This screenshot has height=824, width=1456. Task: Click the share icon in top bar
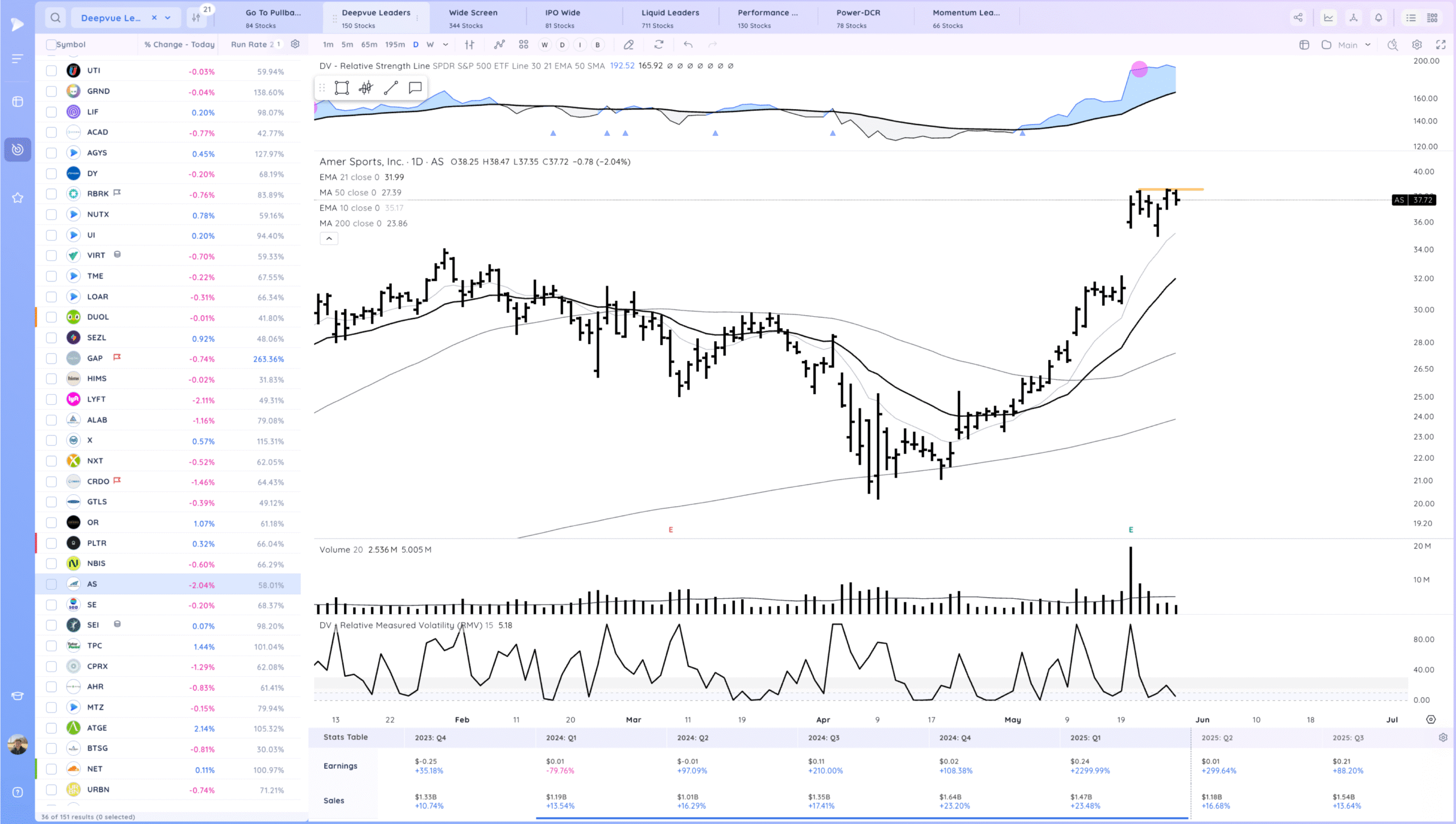[x=1298, y=18]
